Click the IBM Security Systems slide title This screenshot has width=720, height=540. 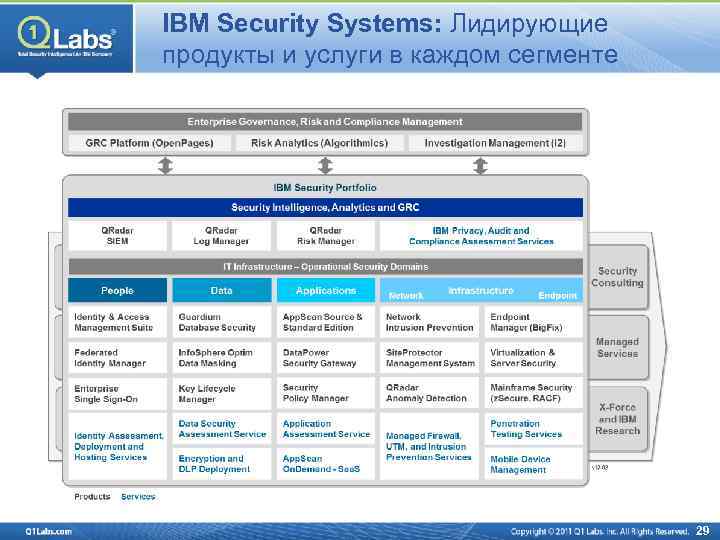[390, 39]
